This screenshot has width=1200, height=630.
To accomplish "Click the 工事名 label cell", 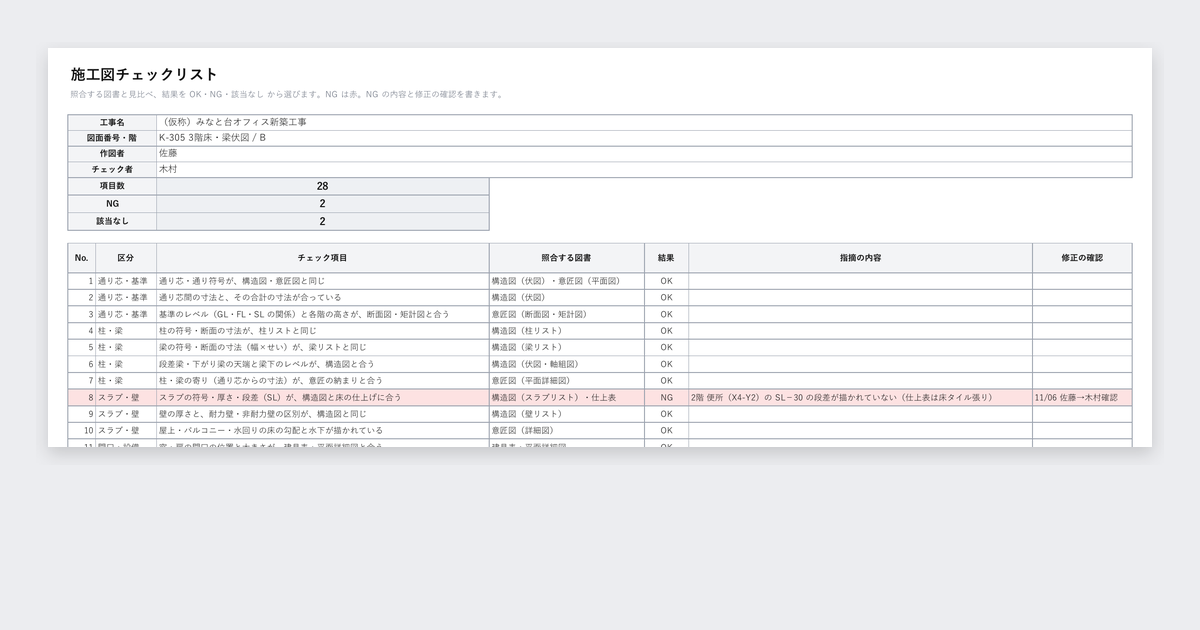I will tap(112, 122).
